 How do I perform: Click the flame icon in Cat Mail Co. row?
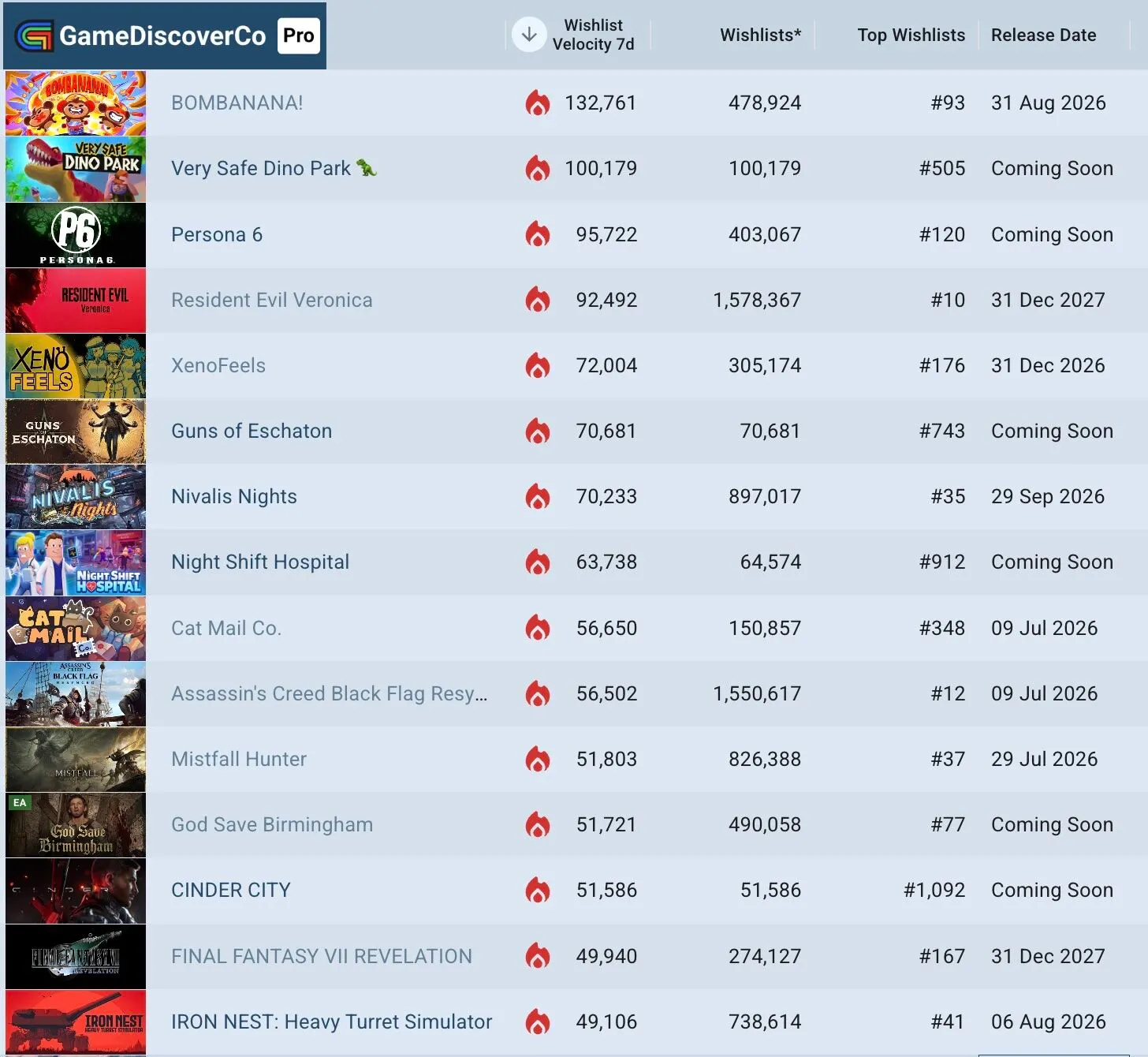click(538, 628)
